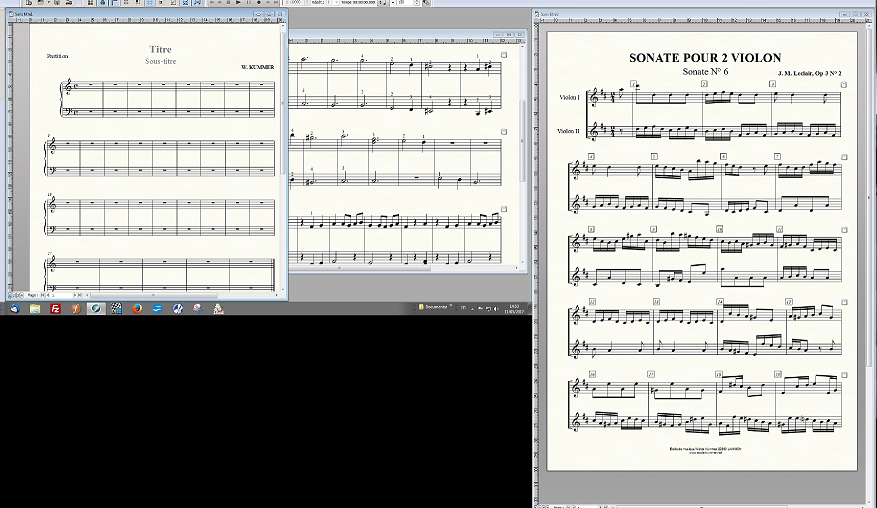Click the checkered flag taskbar icon

pyautogui.click(x=117, y=309)
